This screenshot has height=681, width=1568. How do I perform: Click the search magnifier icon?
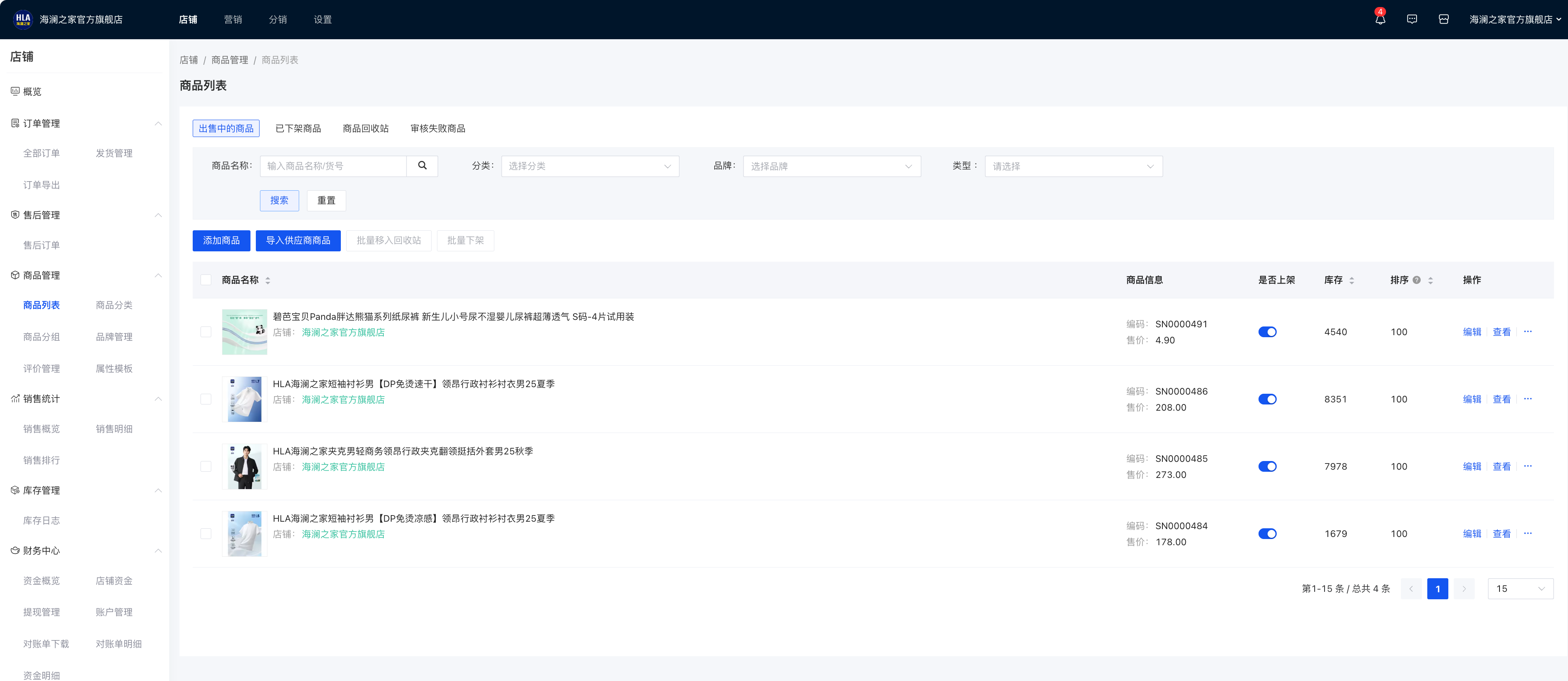[x=423, y=166]
